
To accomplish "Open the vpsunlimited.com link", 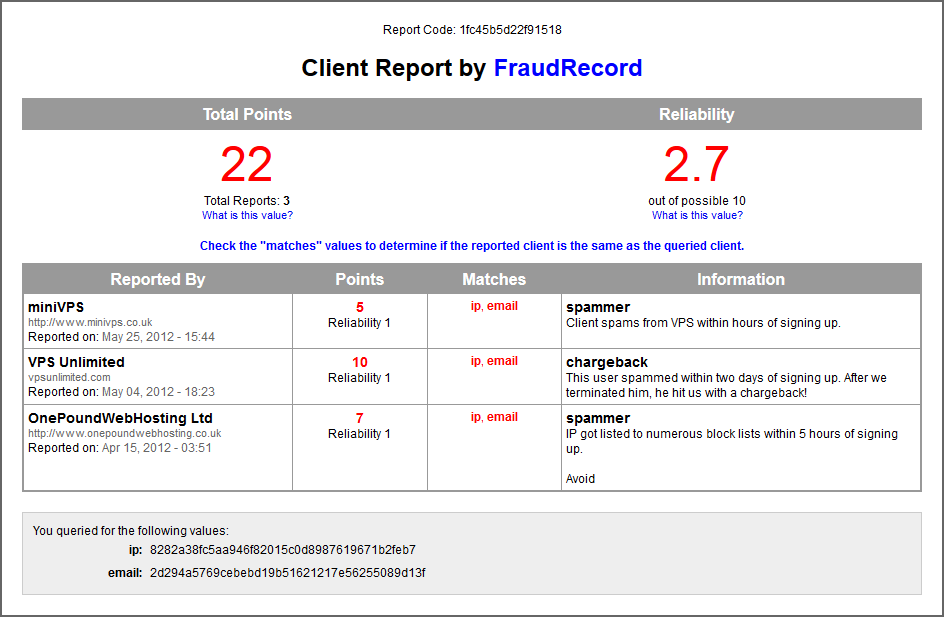I will (69, 377).
